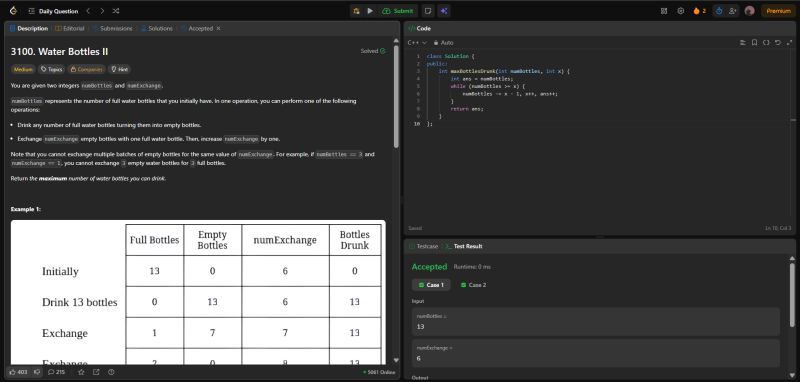Open the help question-mark icon
This screenshot has width=800, height=382.
tap(111, 372)
